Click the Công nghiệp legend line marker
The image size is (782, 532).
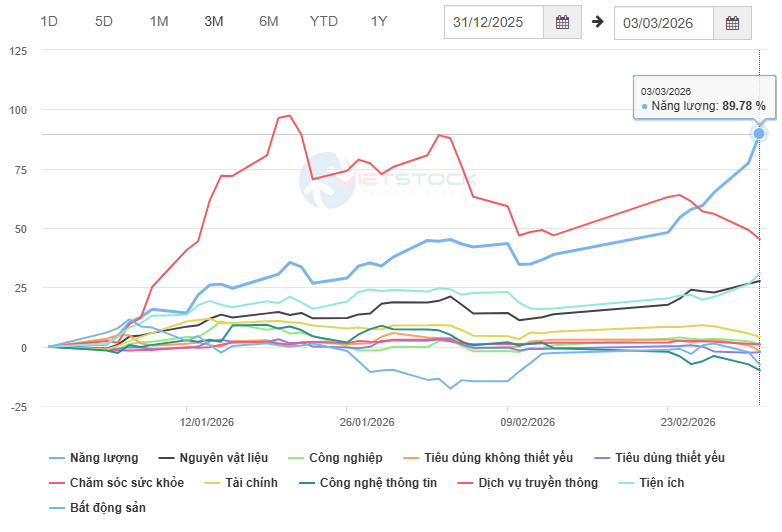tap(300, 458)
